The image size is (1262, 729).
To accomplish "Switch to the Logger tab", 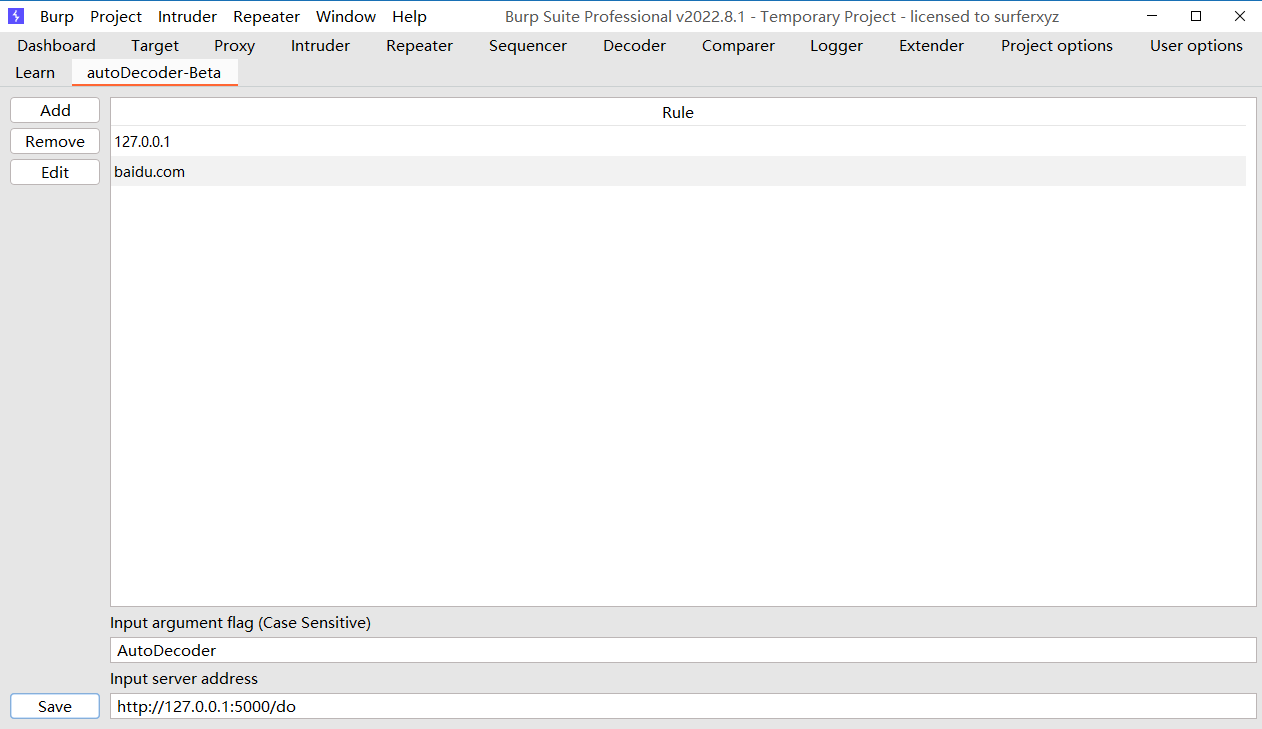I will pos(836,45).
